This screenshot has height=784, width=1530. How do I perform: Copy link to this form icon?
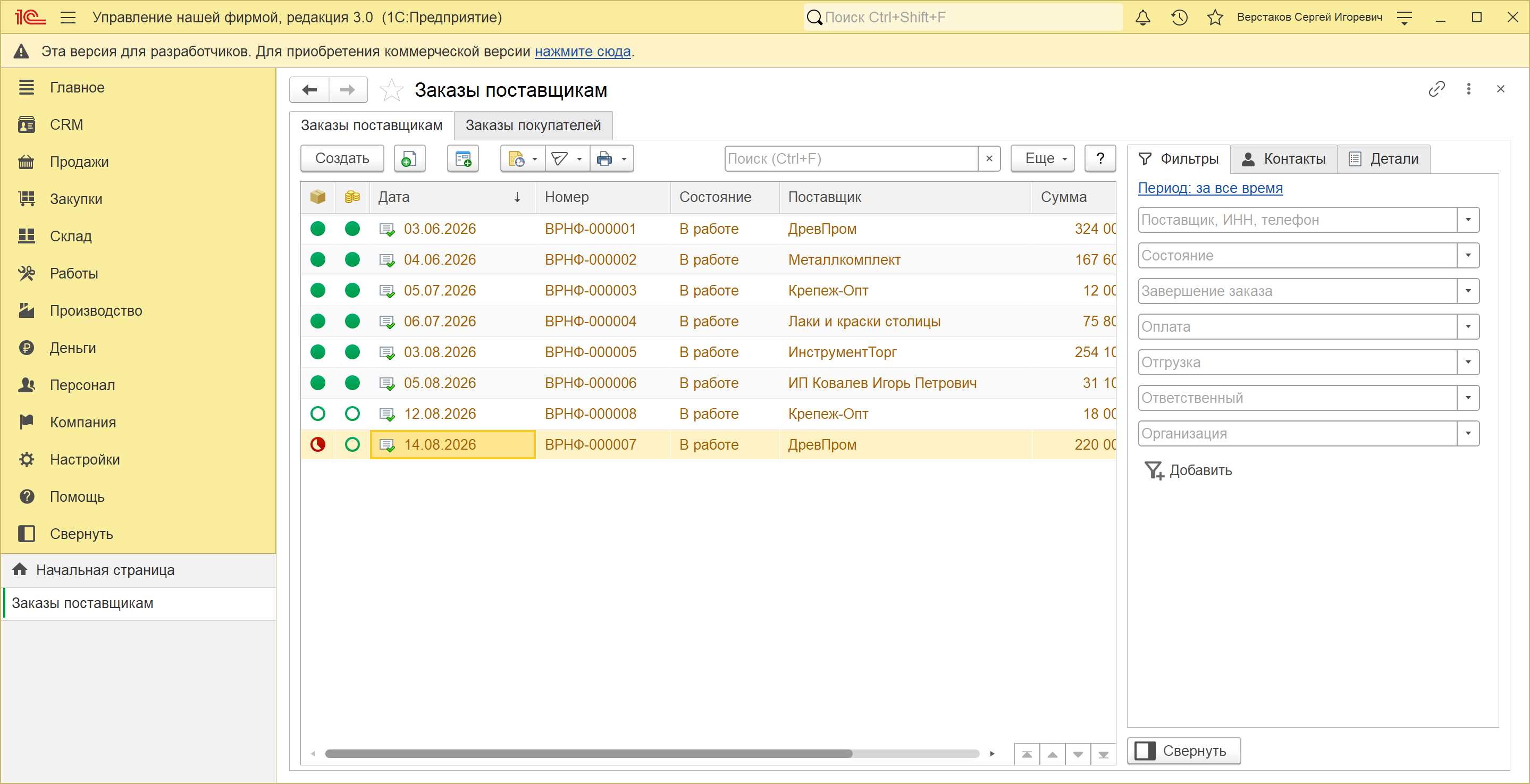1436,89
